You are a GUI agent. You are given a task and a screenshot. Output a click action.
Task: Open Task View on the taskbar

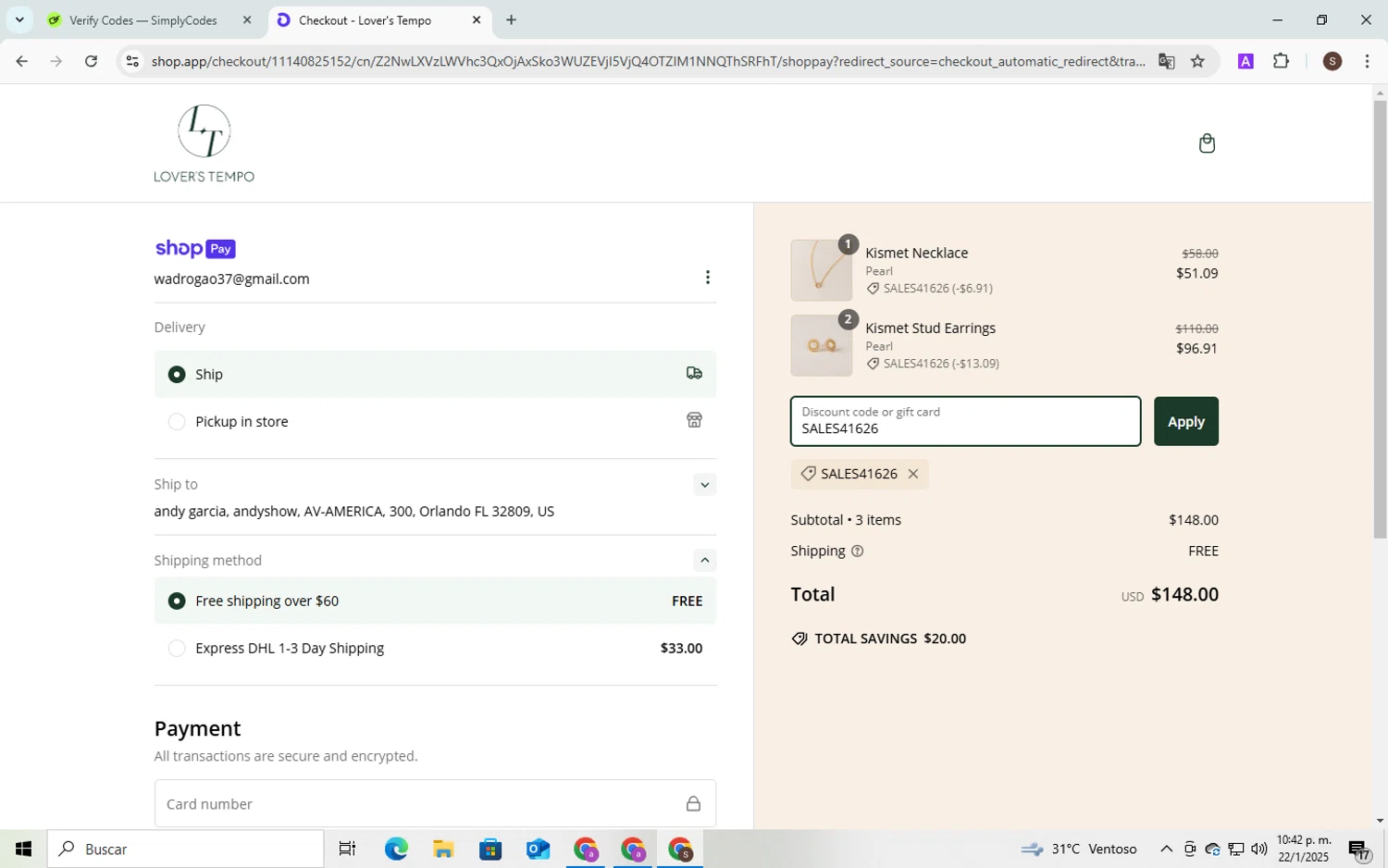(347, 849)
